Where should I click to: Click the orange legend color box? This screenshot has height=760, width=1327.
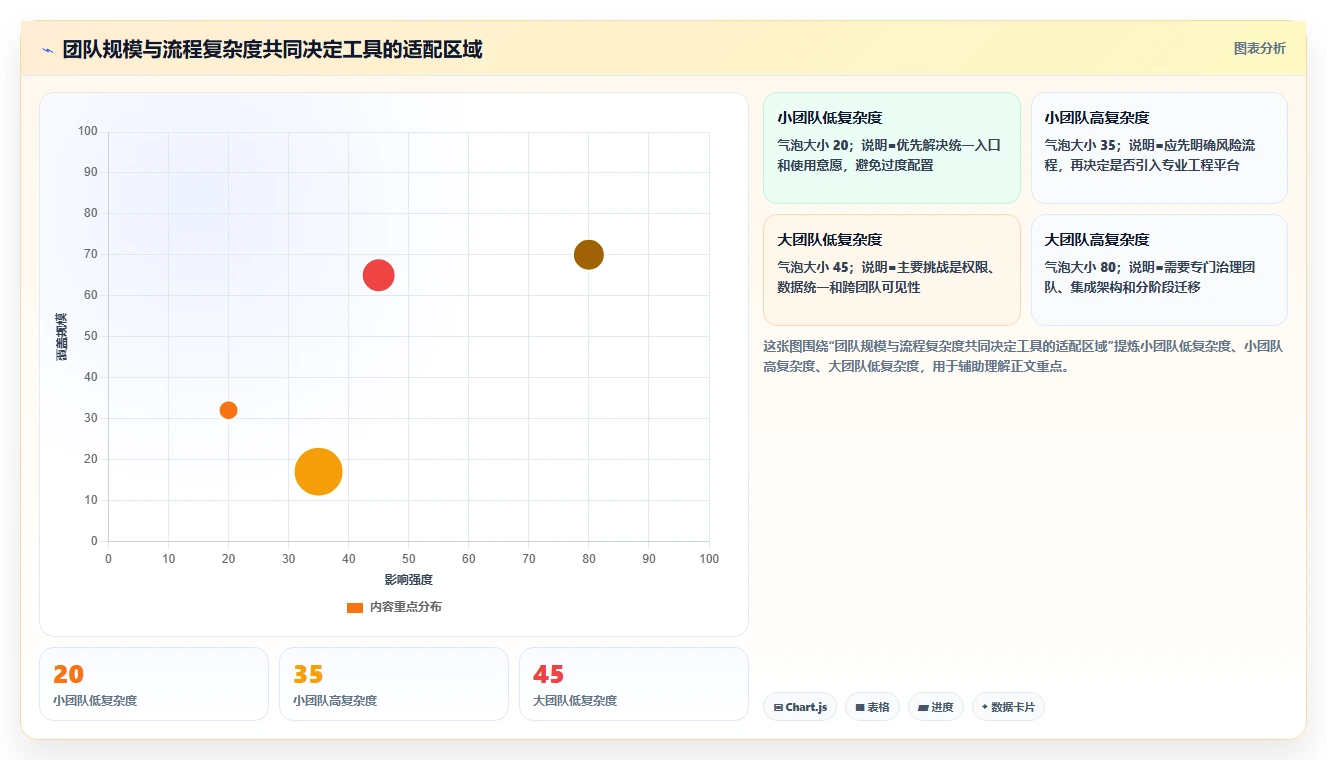pos(355,607)
